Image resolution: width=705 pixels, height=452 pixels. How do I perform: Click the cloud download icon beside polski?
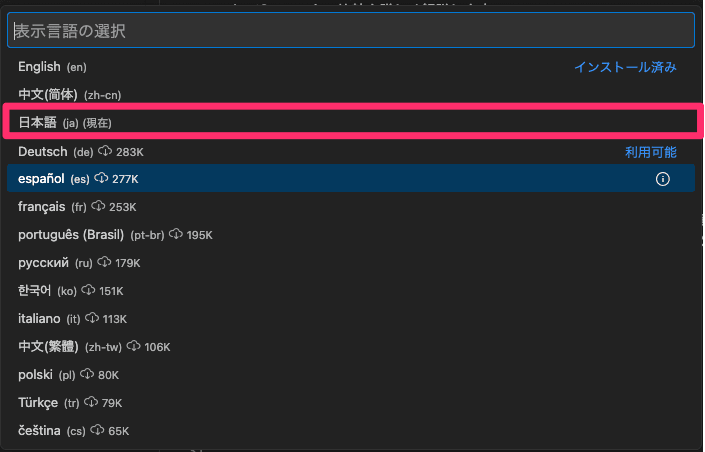[87, 374]
